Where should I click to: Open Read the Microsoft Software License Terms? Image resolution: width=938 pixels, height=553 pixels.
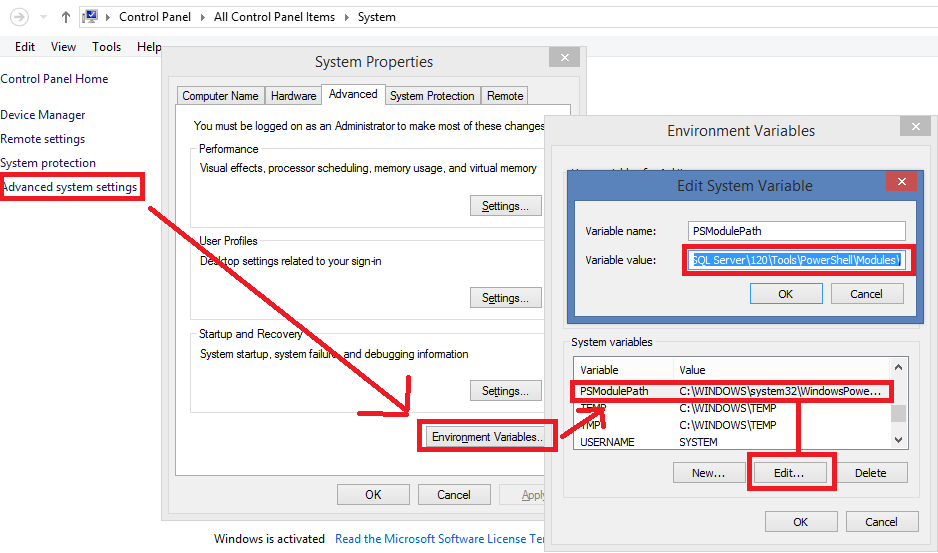pos(440,538)
